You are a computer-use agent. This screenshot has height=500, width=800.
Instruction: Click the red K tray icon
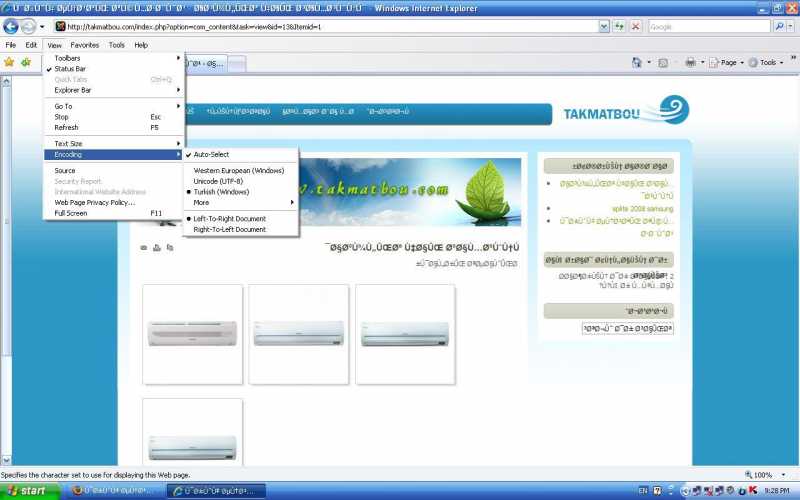point(752,490)
